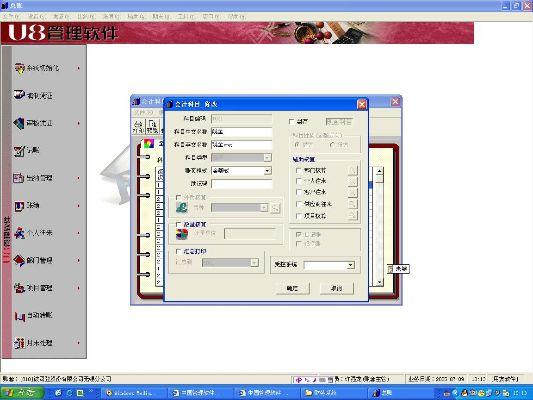Open System Initialization in the sidebar

[37, 68]
